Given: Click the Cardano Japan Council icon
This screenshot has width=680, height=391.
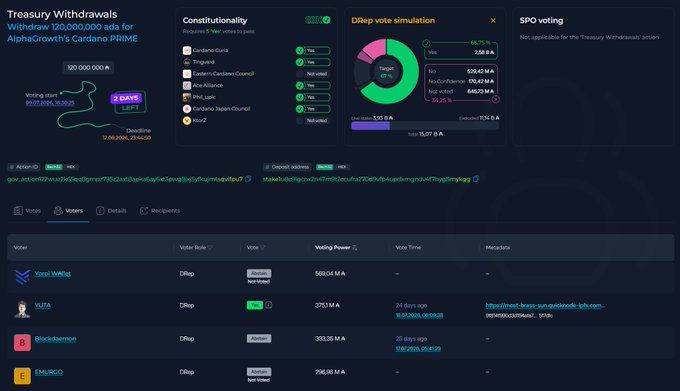Looking at the screenshot, I should click(x=187, y=109).
